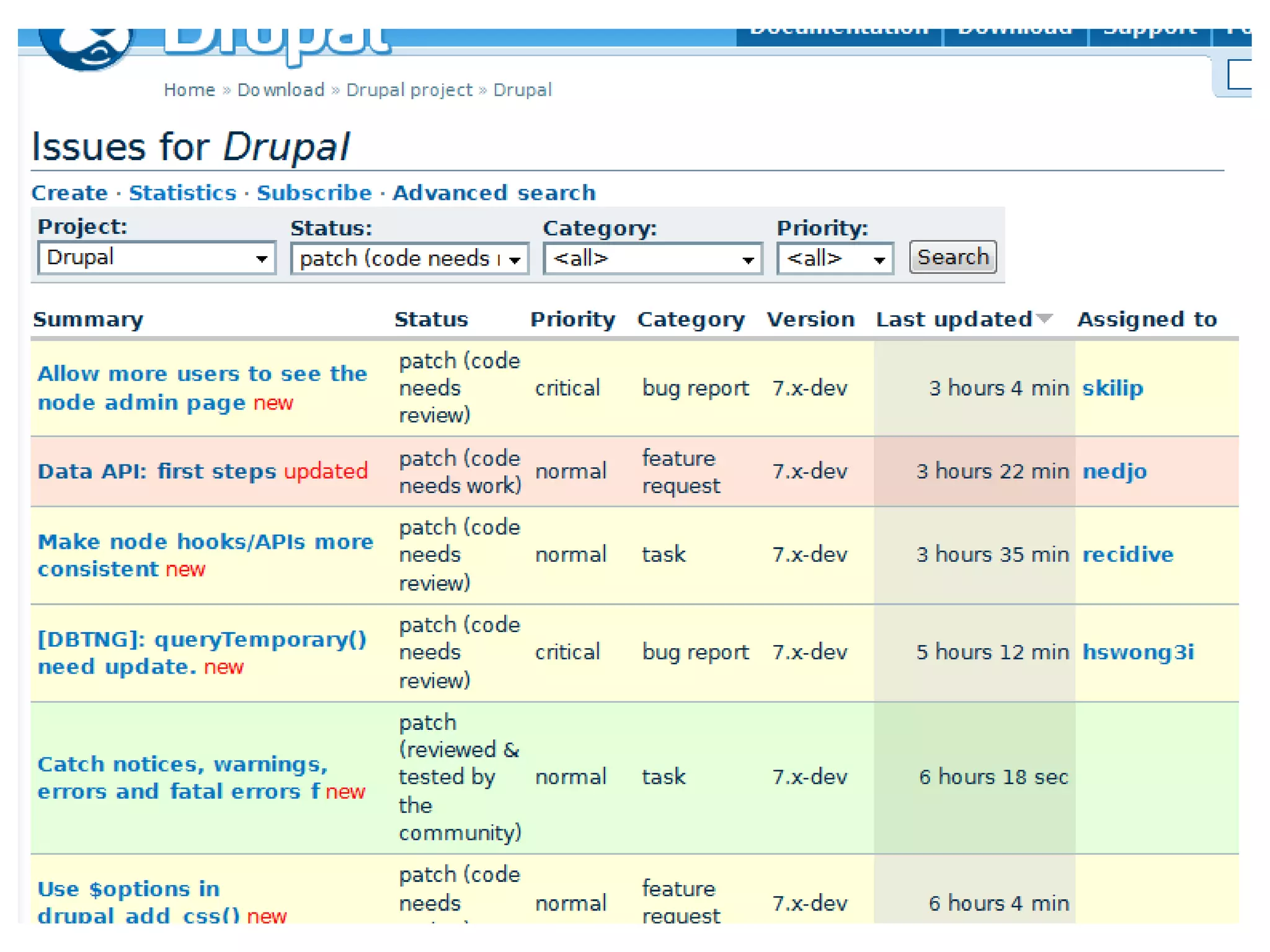Viewport: 1270px width, 952px height.
Task: Click the Subscribe link
Action: pyautogui.click(x=314, y=193)
